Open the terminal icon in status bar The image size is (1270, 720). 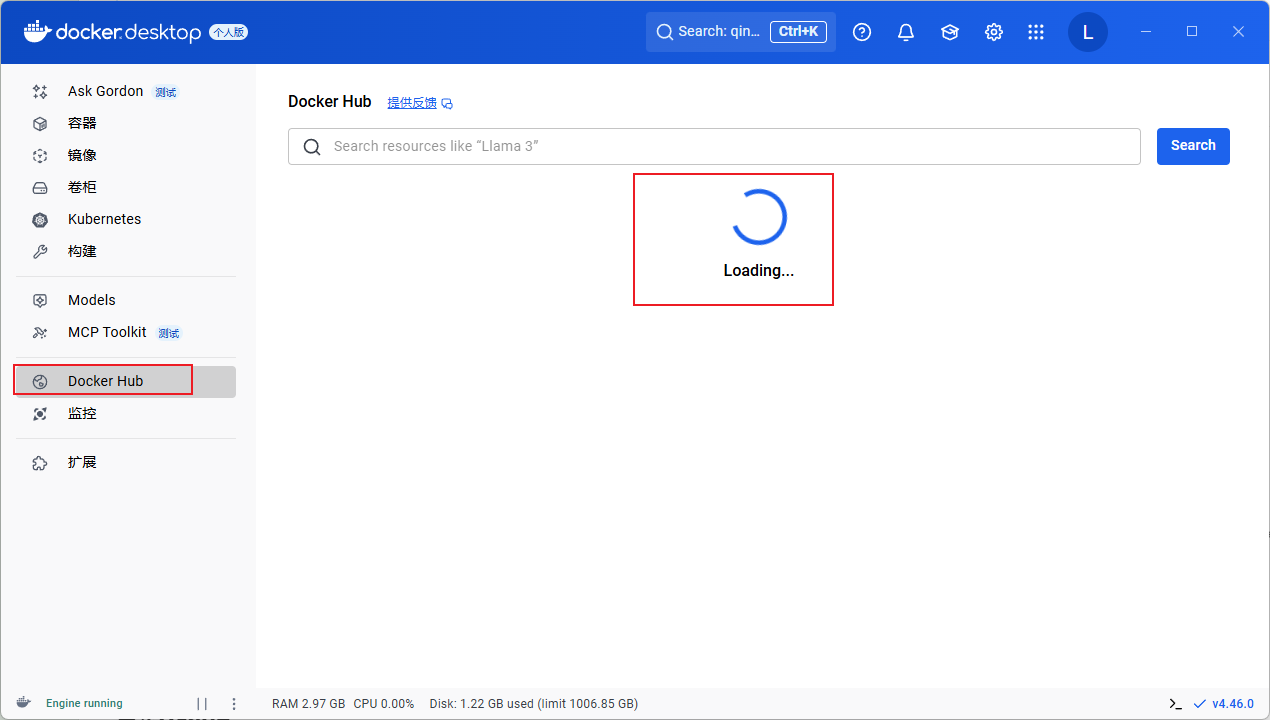pyautogui.click(x=1176, y=704)
